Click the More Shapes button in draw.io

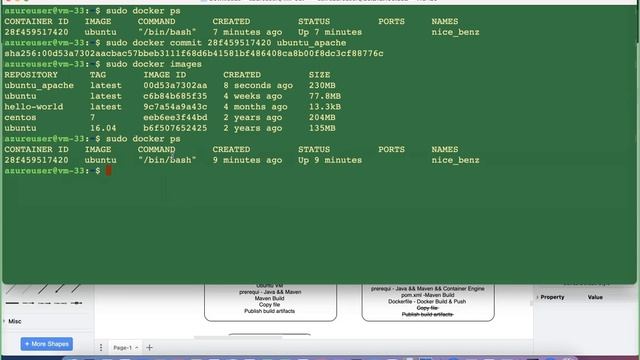(x=47, y=344)
